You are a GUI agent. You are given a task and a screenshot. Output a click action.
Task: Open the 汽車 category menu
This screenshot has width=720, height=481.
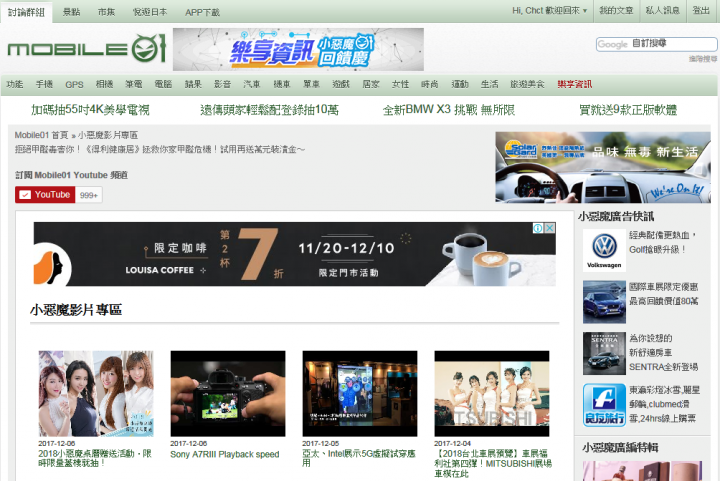tap(252, 84)
